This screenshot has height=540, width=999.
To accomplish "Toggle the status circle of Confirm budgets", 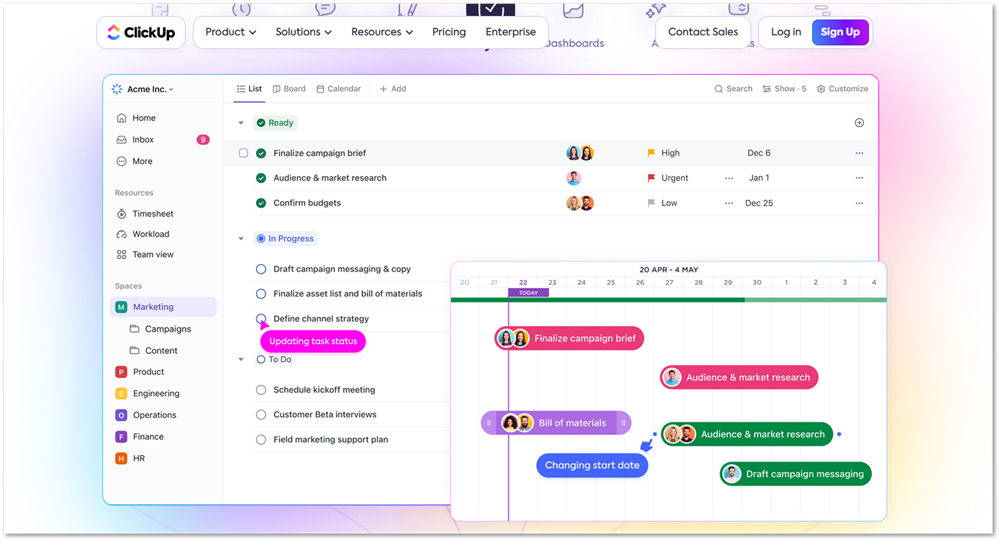I will [261, 203].
